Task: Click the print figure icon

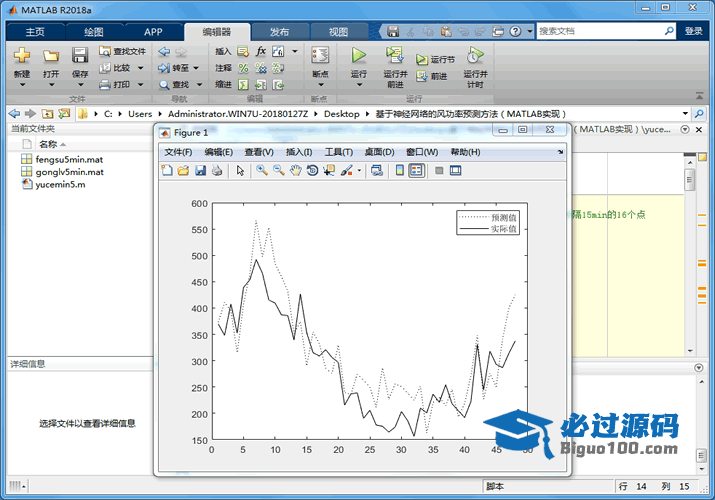Action: [217, 171]
